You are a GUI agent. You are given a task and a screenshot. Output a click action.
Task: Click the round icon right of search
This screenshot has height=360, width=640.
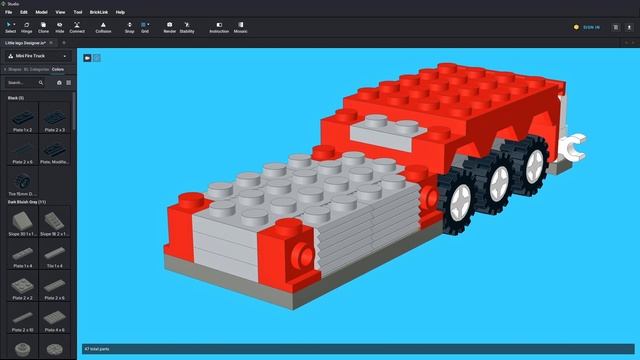[59, 83]
